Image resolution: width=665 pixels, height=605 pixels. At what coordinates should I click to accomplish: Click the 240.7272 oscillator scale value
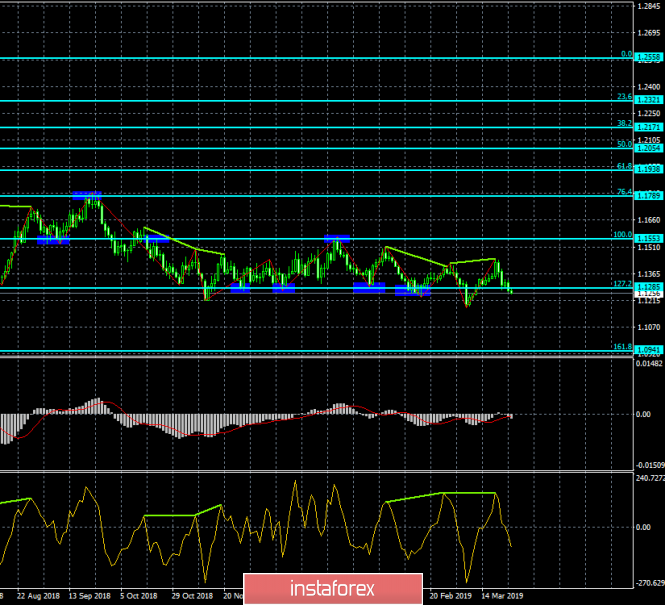pos(649,477)
